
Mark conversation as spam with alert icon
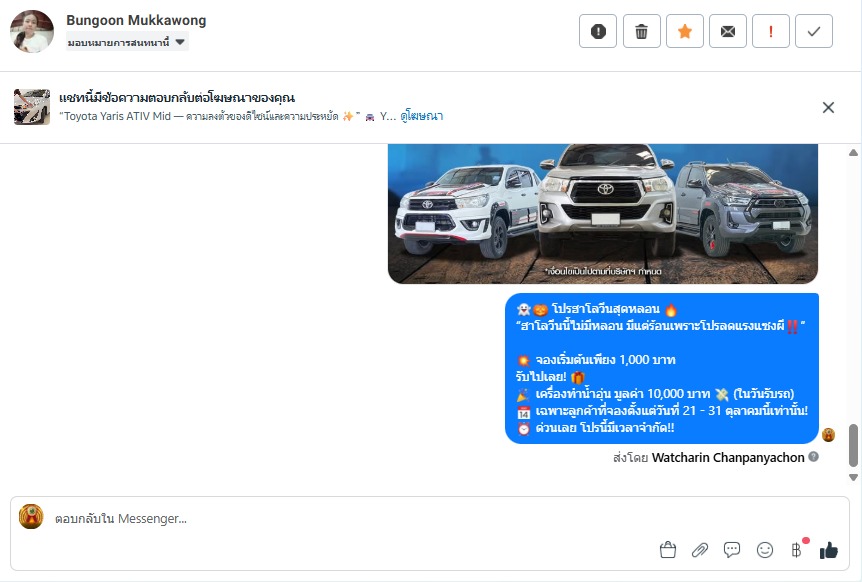598,31
